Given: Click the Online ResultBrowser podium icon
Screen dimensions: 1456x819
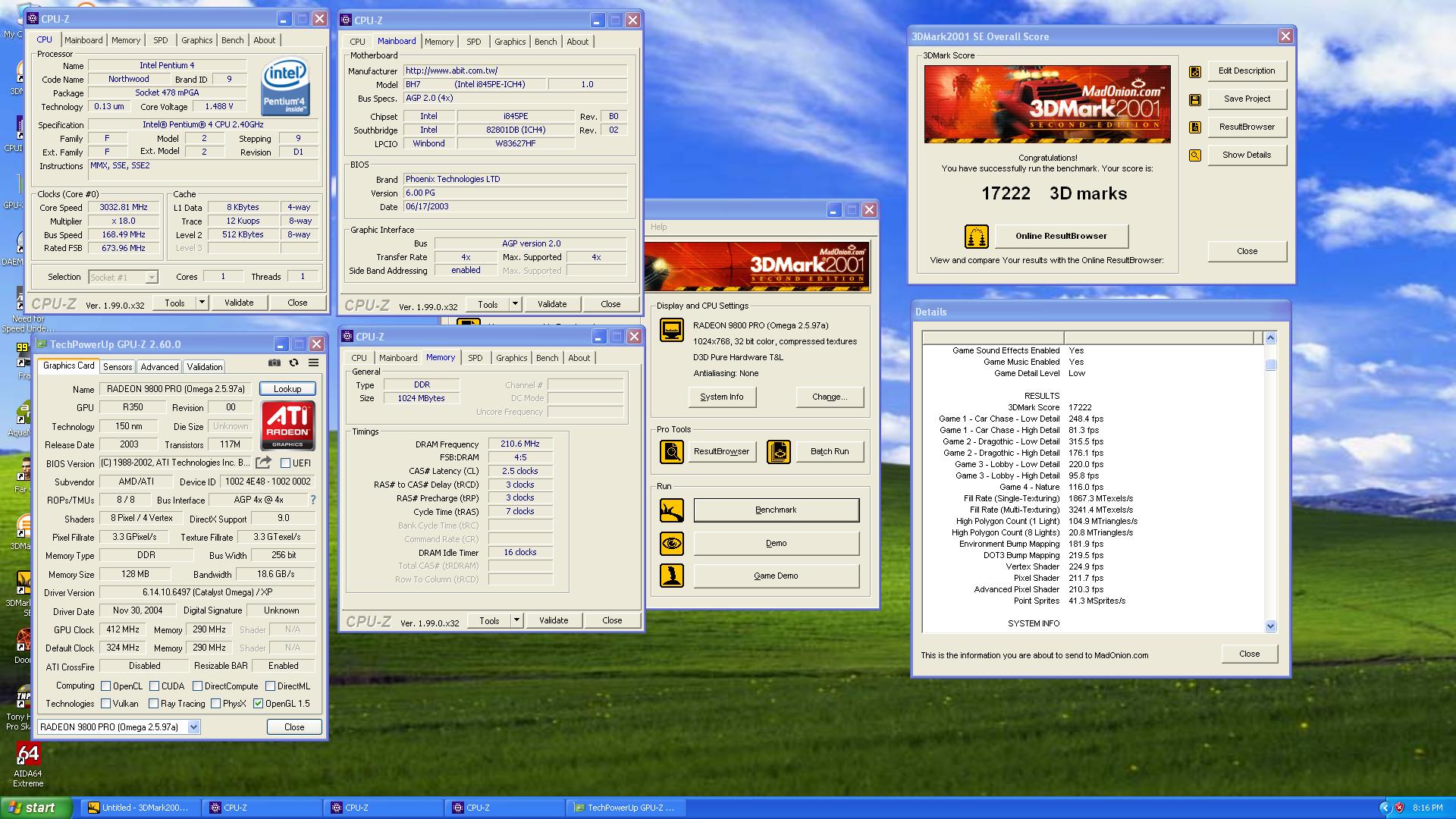Looking at the screenshot, I should tap(977, 237).
